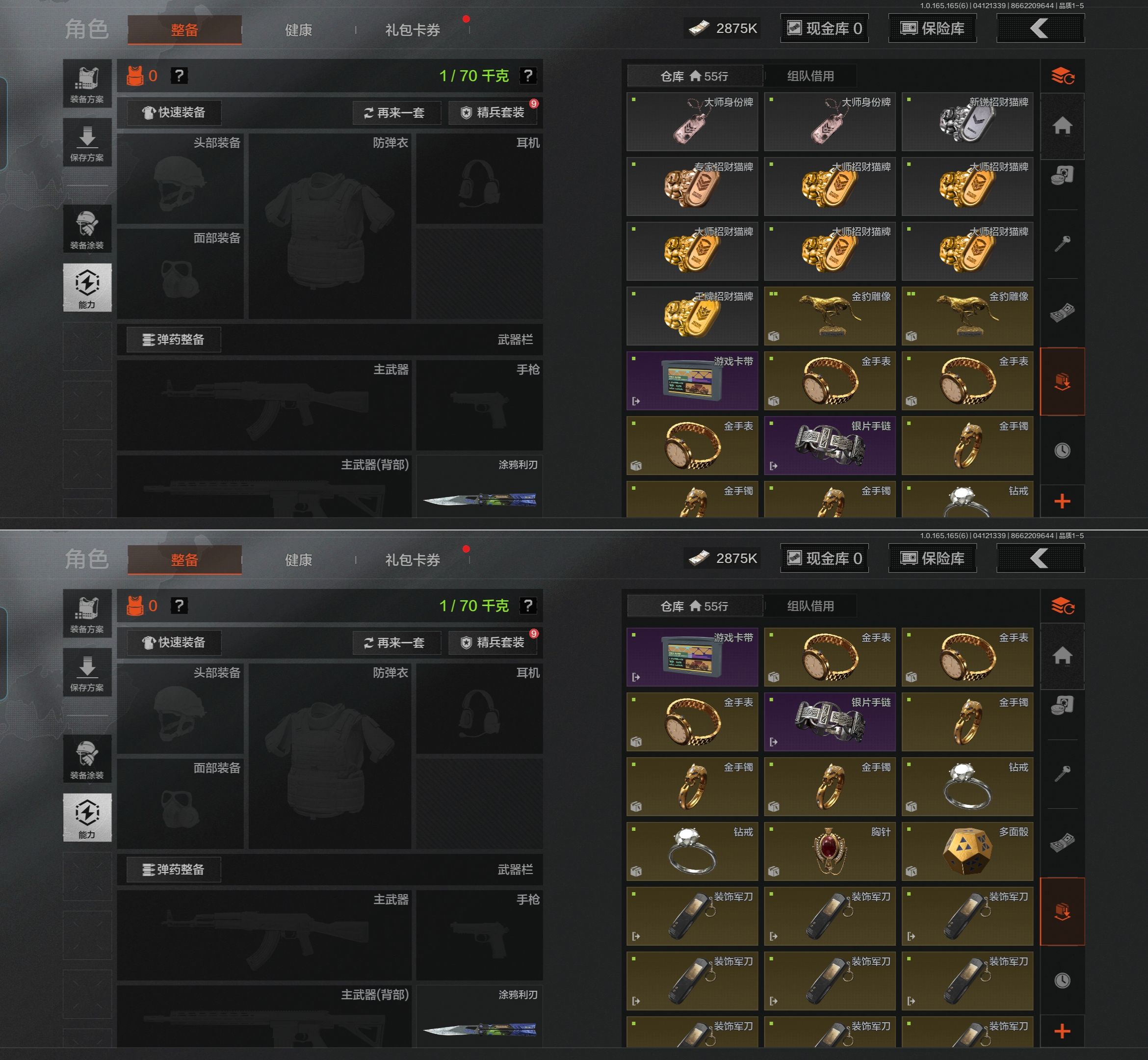The width and height of the screenshot is (1148, 1060).
Task: Click clock history icon in lower warehouse sidebar
Action: point(1062,980)
